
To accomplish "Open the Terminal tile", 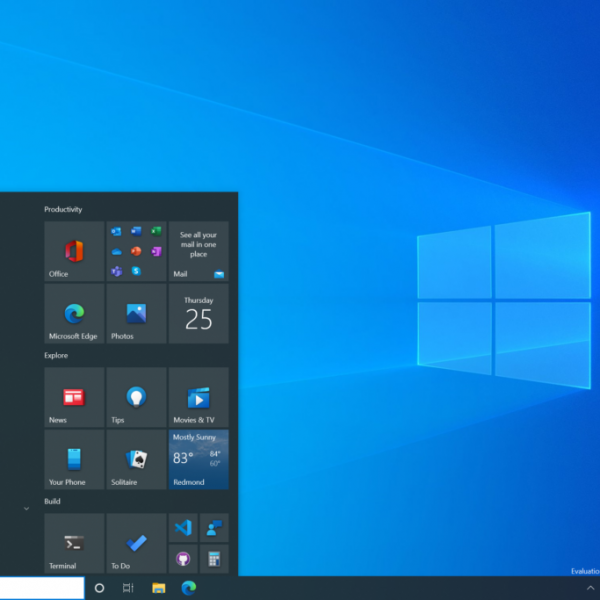I will tap(74, 543).
